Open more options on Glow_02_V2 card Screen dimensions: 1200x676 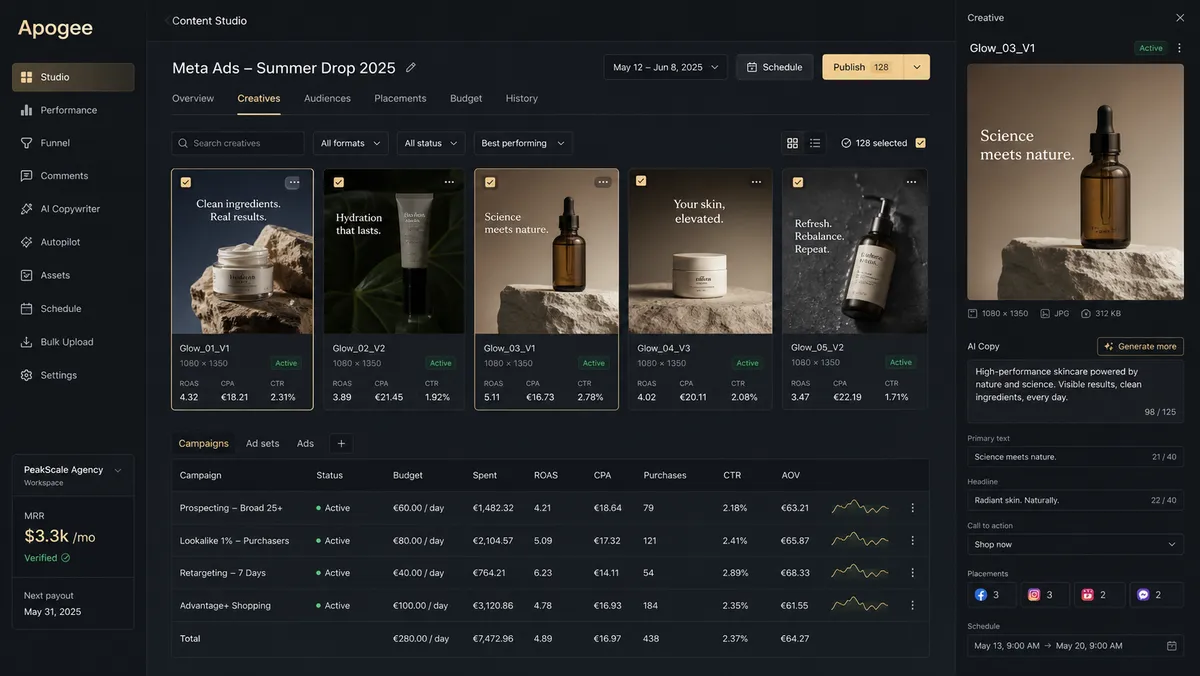pos(449,182)
